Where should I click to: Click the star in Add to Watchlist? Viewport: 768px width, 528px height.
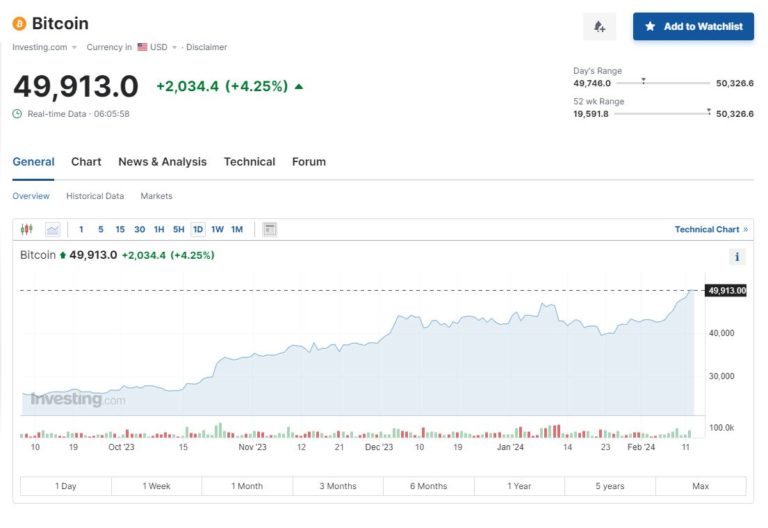(650, 27)
